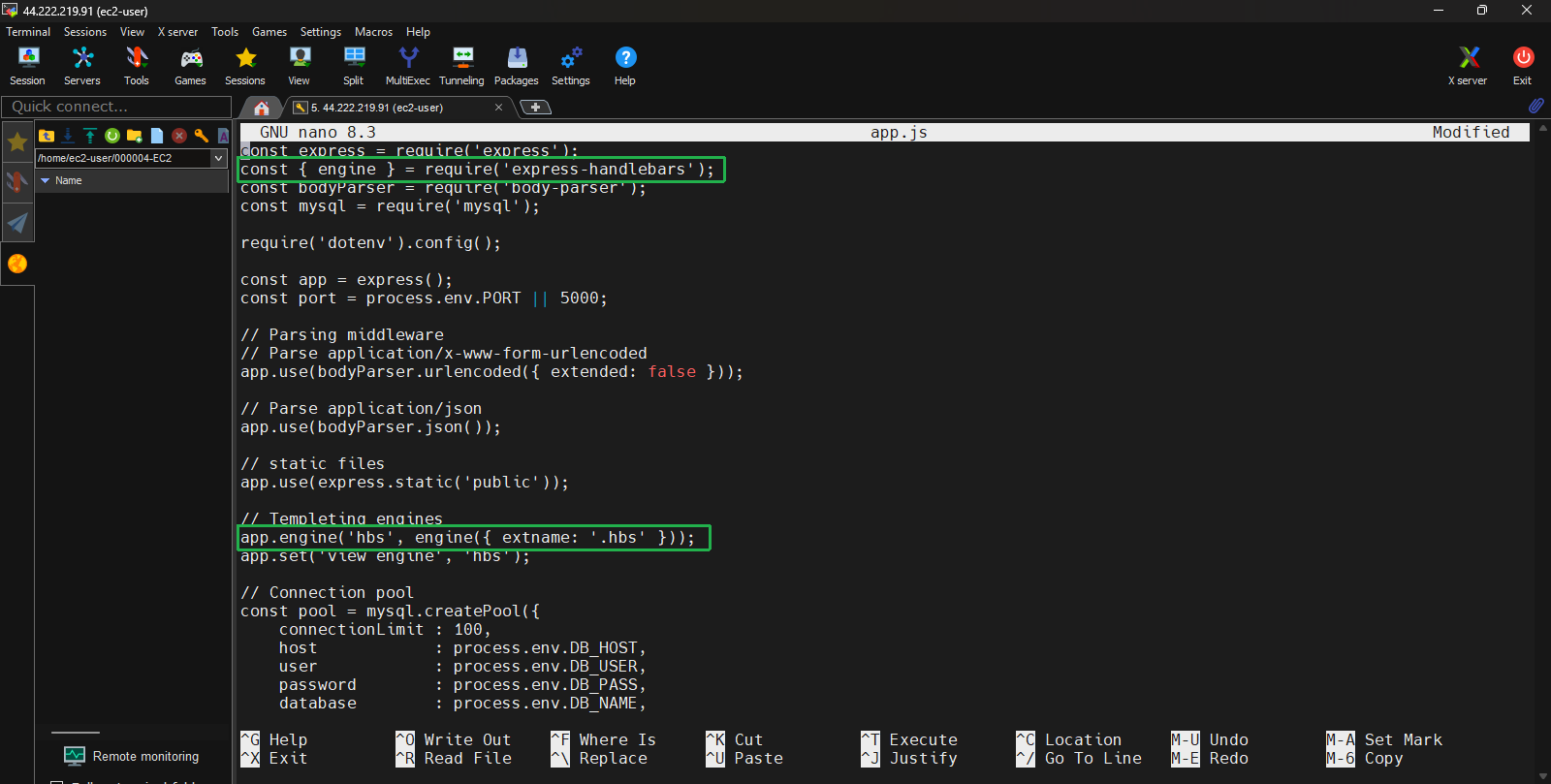The width and height of the screenshot is (1551, 784).
Task: Start the X server icon
Action: (x=1469, y=66)
